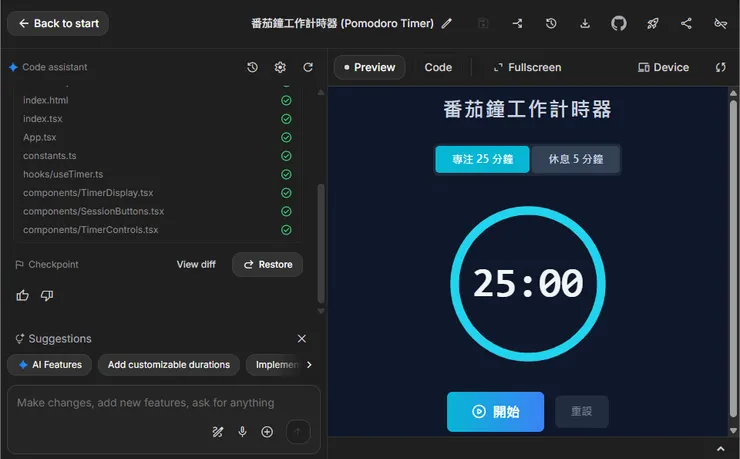The width and height of the screenshot is (740, 459).
Task: Open Code assistant history clock icon
Action: (x=252, y=67)
